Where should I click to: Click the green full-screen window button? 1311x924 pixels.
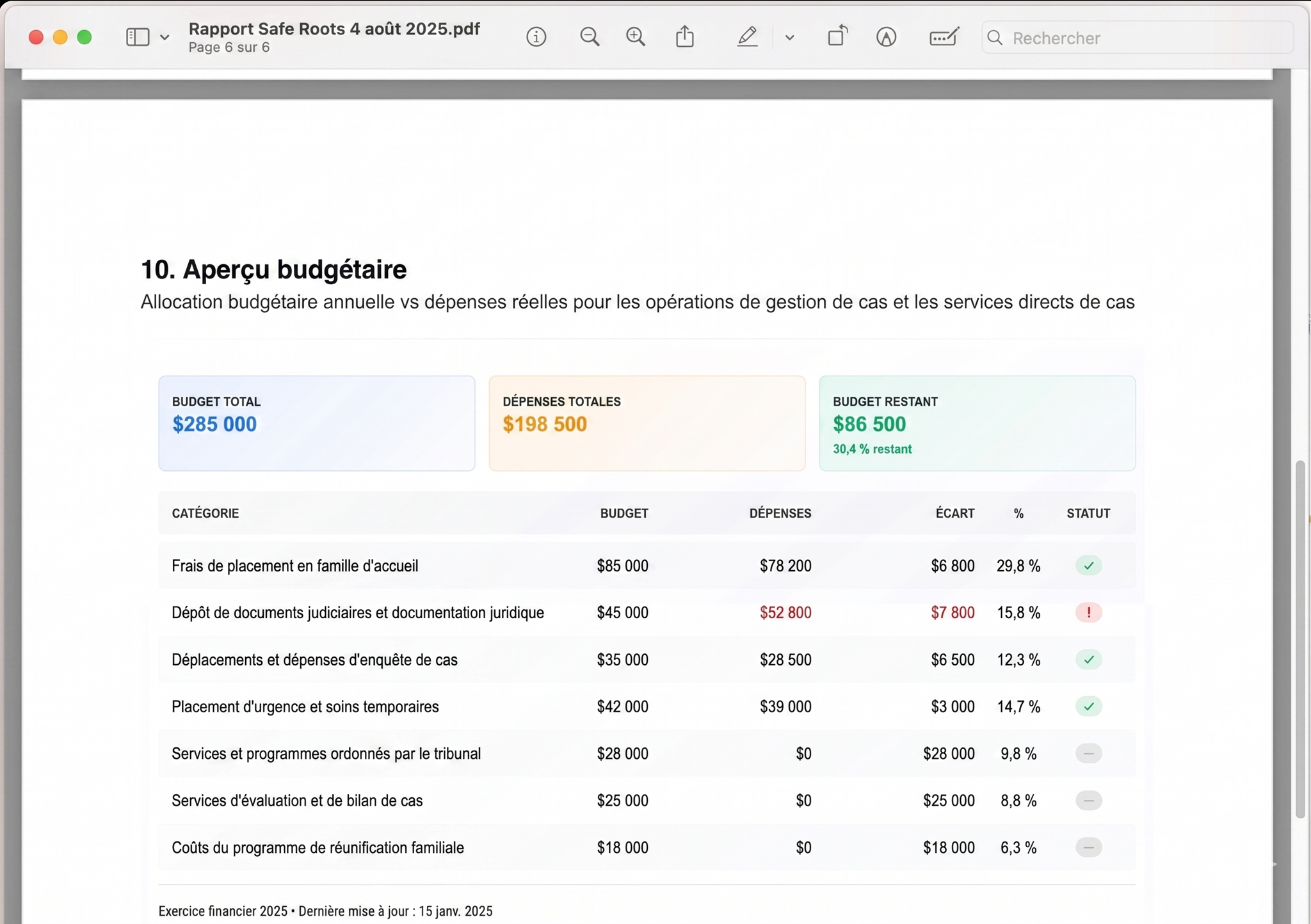(x=84, y=37)
